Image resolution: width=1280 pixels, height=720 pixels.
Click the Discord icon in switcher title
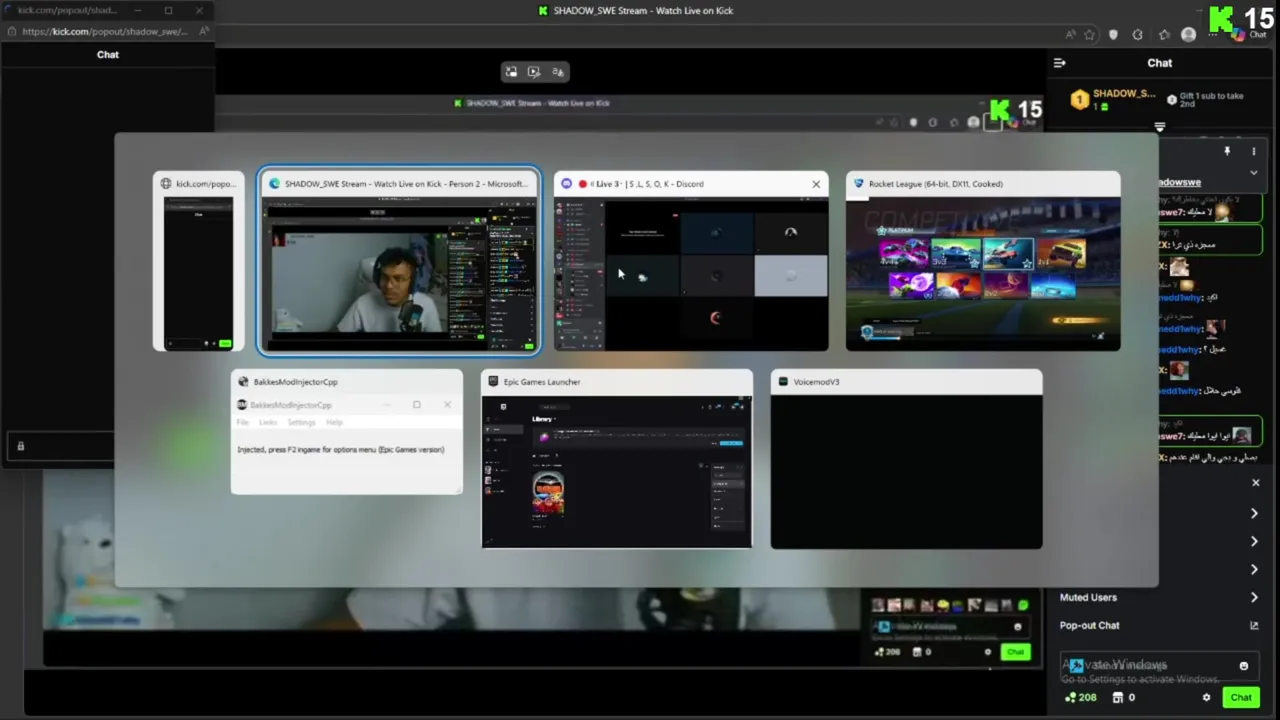click(567, 184)
